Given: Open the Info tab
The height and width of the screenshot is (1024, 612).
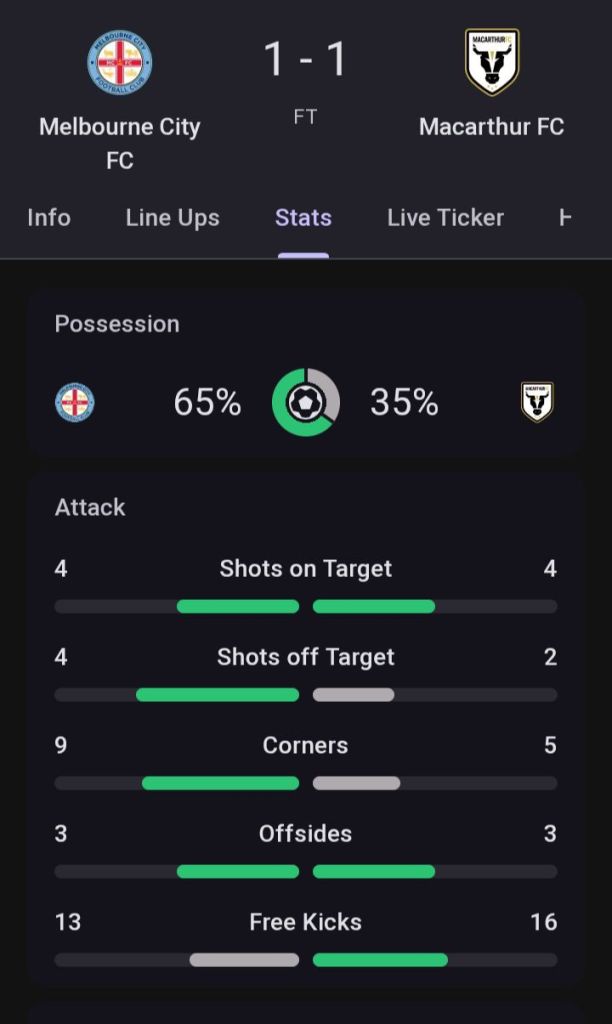Looking at the screenshot, I should 49,218.
